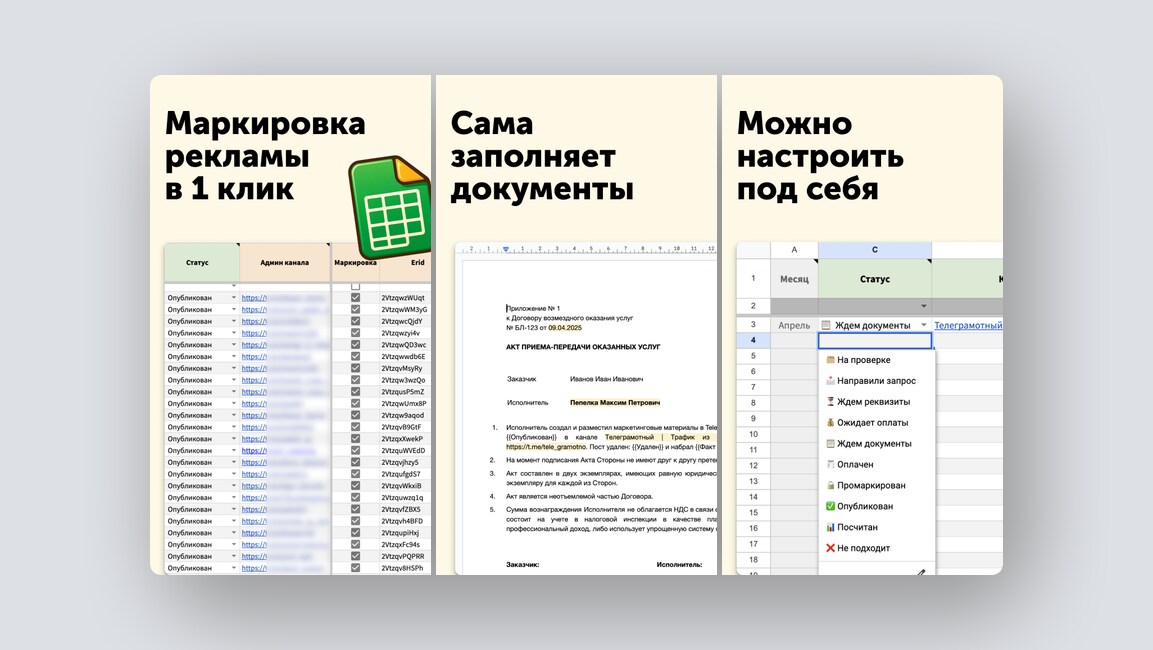The height and width of the screenshot is (650, 1153).
Task: Click Erid cell 2VtzqufgdS7
Action: click(x=405, y=474)
